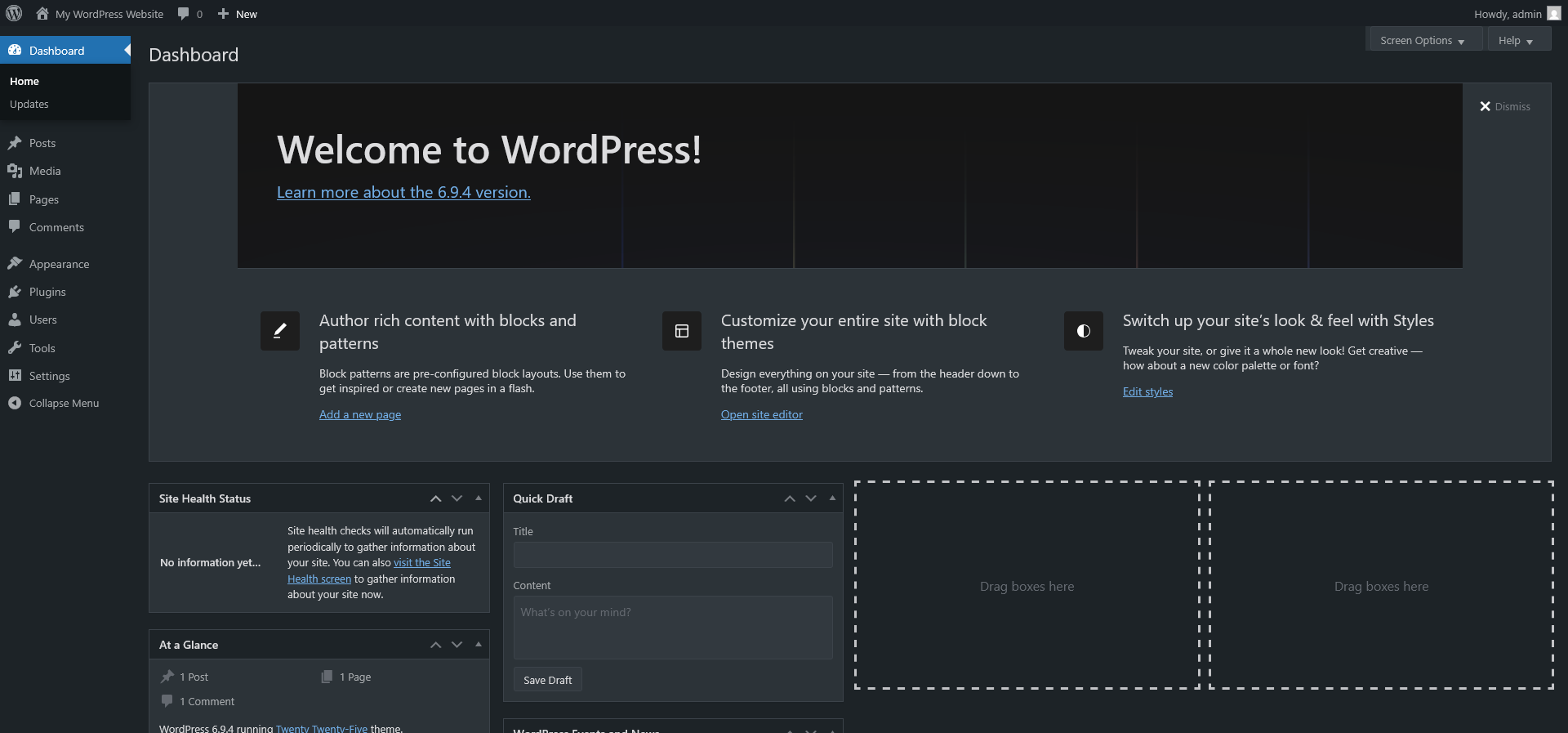This screenshot has width=1568, height=733.
Task: Click the Plugins icon in sidebar
Action: click(15, 292)
